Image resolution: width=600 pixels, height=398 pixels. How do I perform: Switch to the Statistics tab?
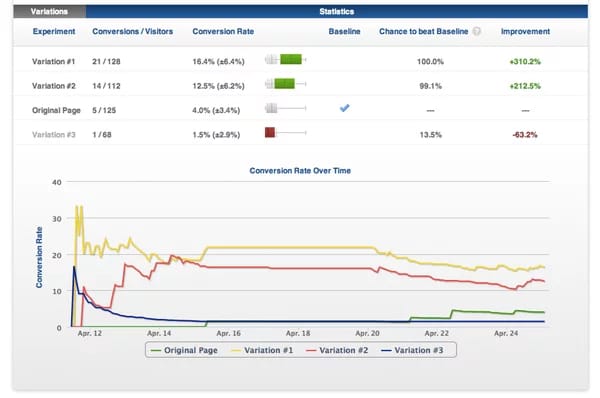pyautogui.click(x=337, y=11)
